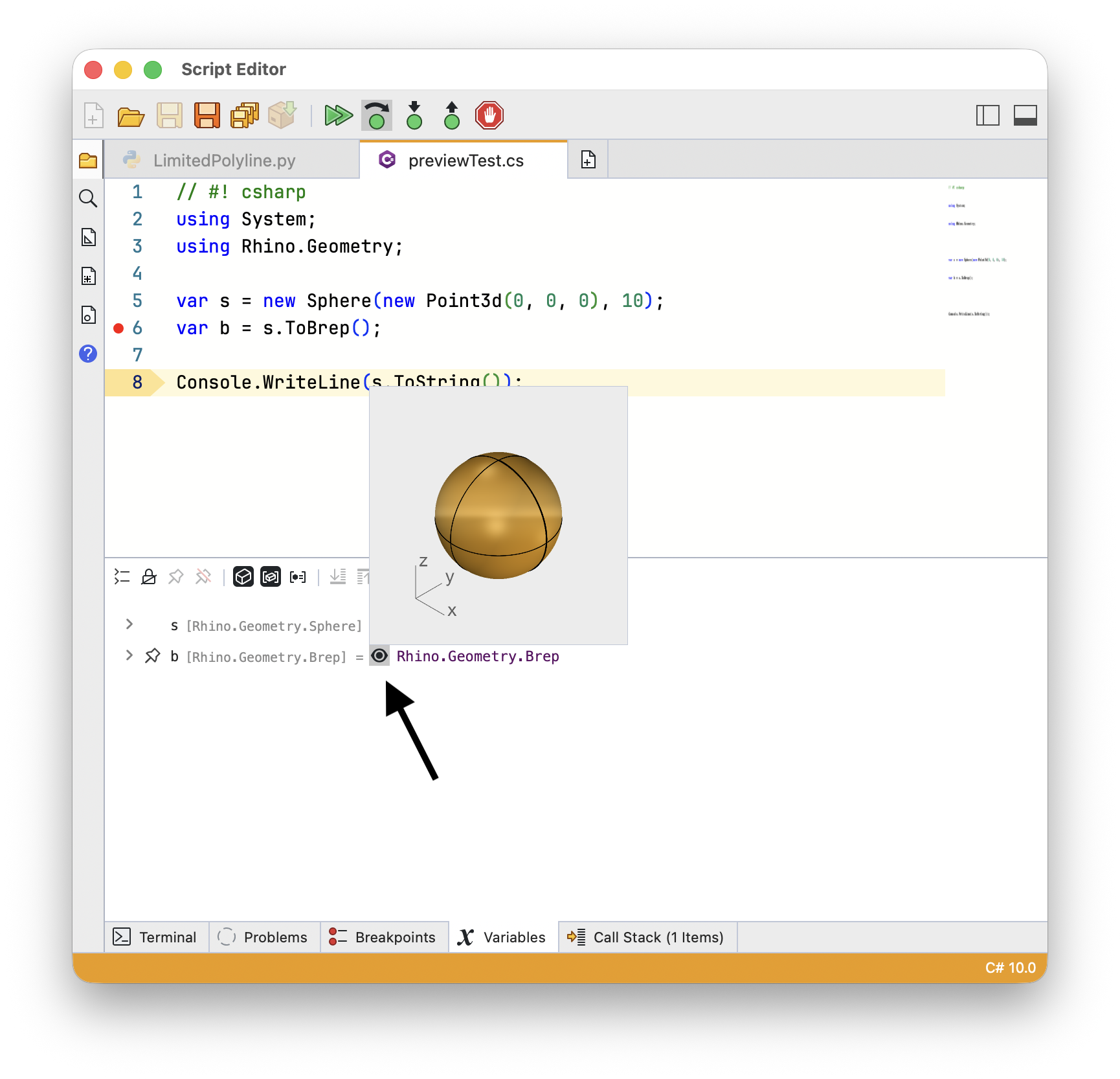The height and width of the screenshot is (1079, 1120).
Task: Click the C# 10.0 status bar label
Action: tap(1011, 968)
